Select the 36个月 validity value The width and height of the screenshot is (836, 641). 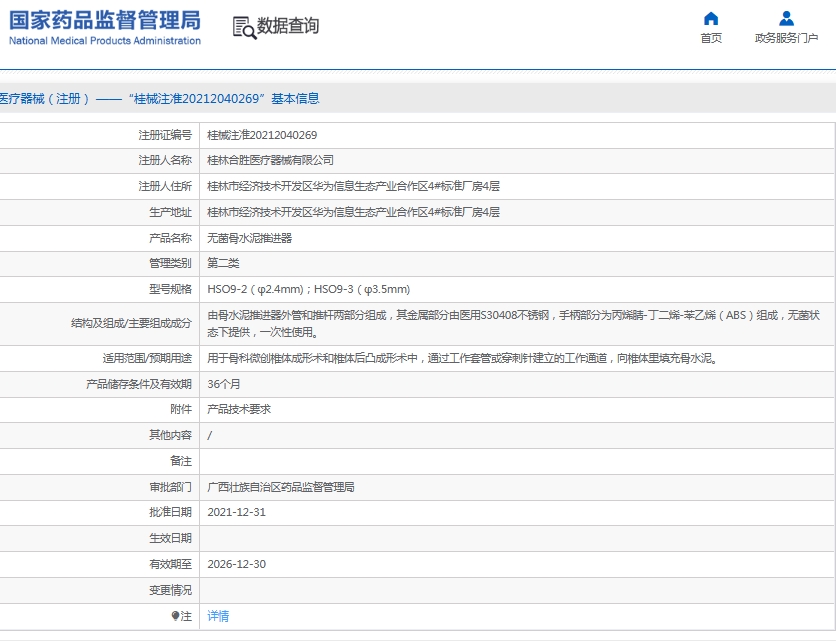[224, 384]
